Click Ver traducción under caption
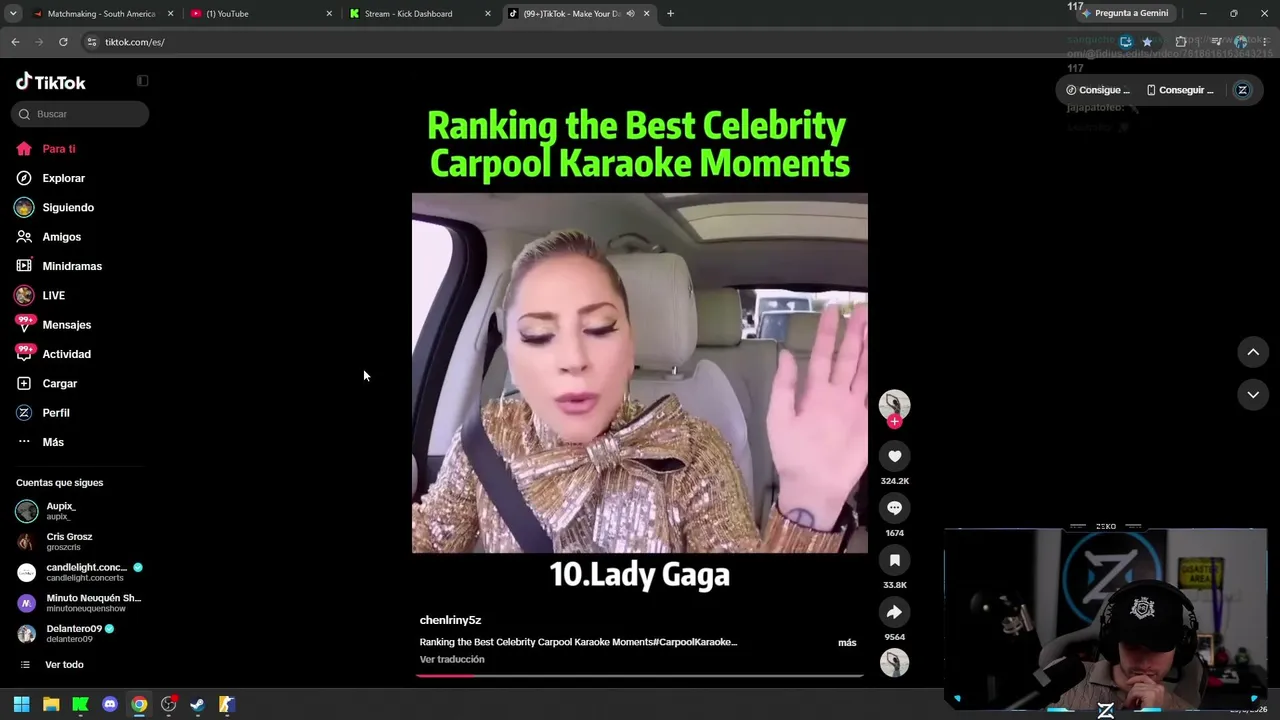The width and height of the screenshot is (1280, 720). (452, 660)
